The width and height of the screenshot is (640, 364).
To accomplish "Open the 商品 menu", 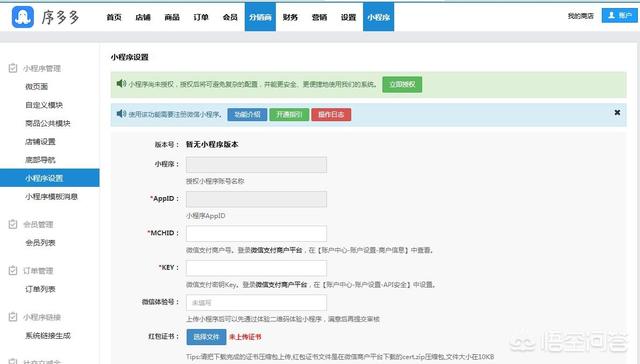I will [x=172, y=17].
